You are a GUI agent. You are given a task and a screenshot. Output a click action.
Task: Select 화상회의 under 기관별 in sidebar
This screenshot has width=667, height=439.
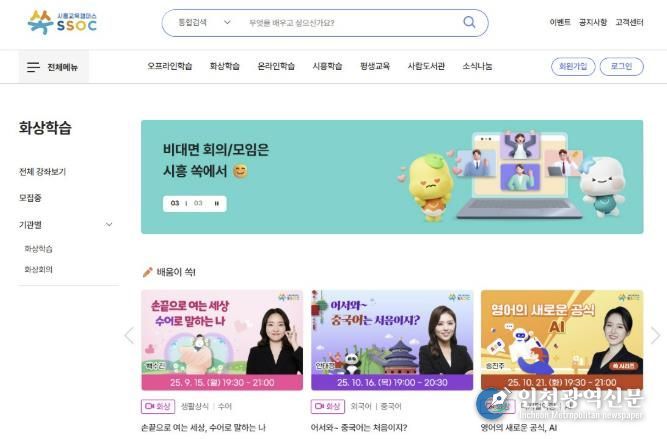38,269
